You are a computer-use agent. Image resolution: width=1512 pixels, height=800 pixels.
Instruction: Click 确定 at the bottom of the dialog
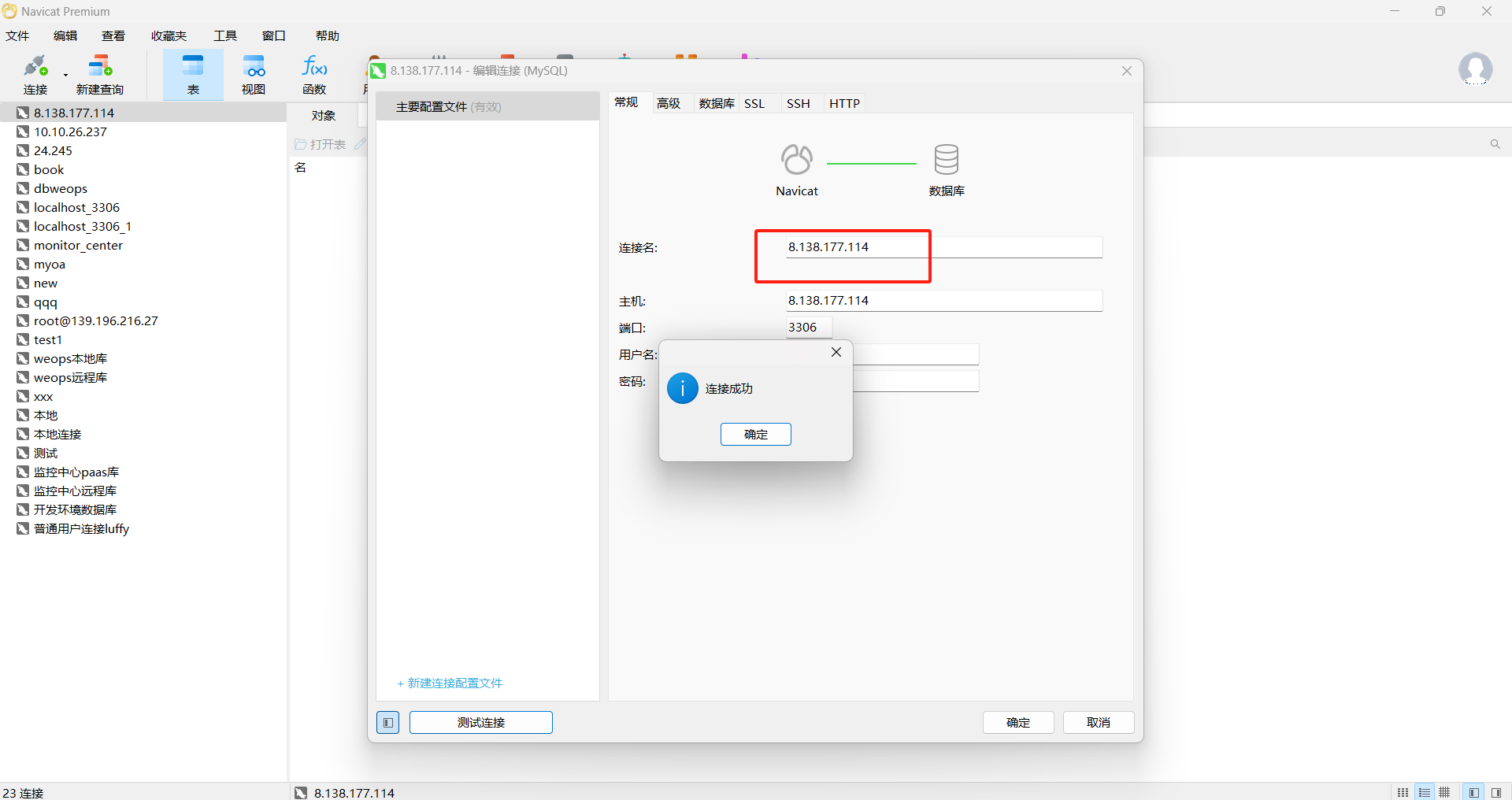point(1018,722)
